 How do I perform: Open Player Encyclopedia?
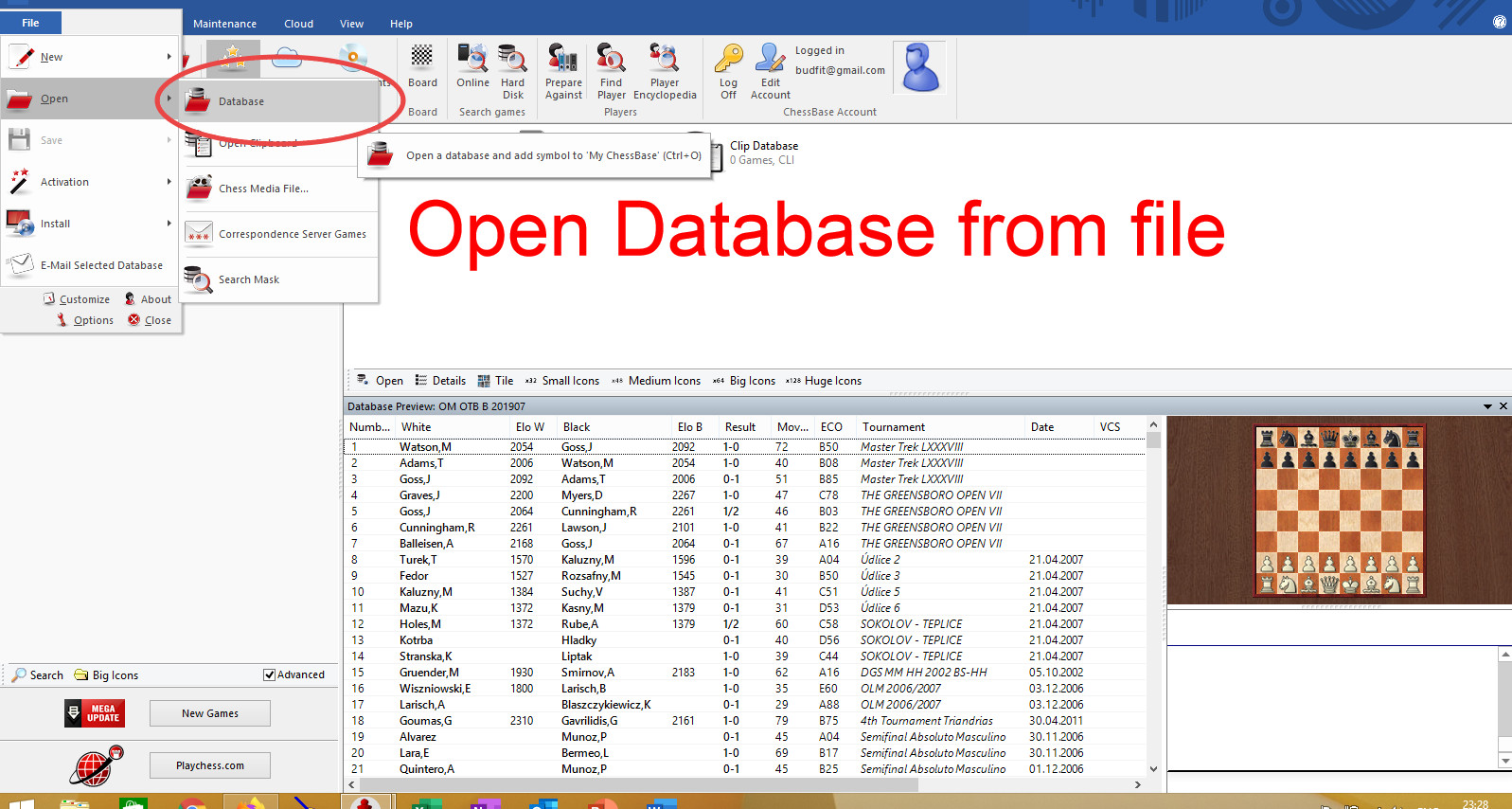tap(665, 71)
